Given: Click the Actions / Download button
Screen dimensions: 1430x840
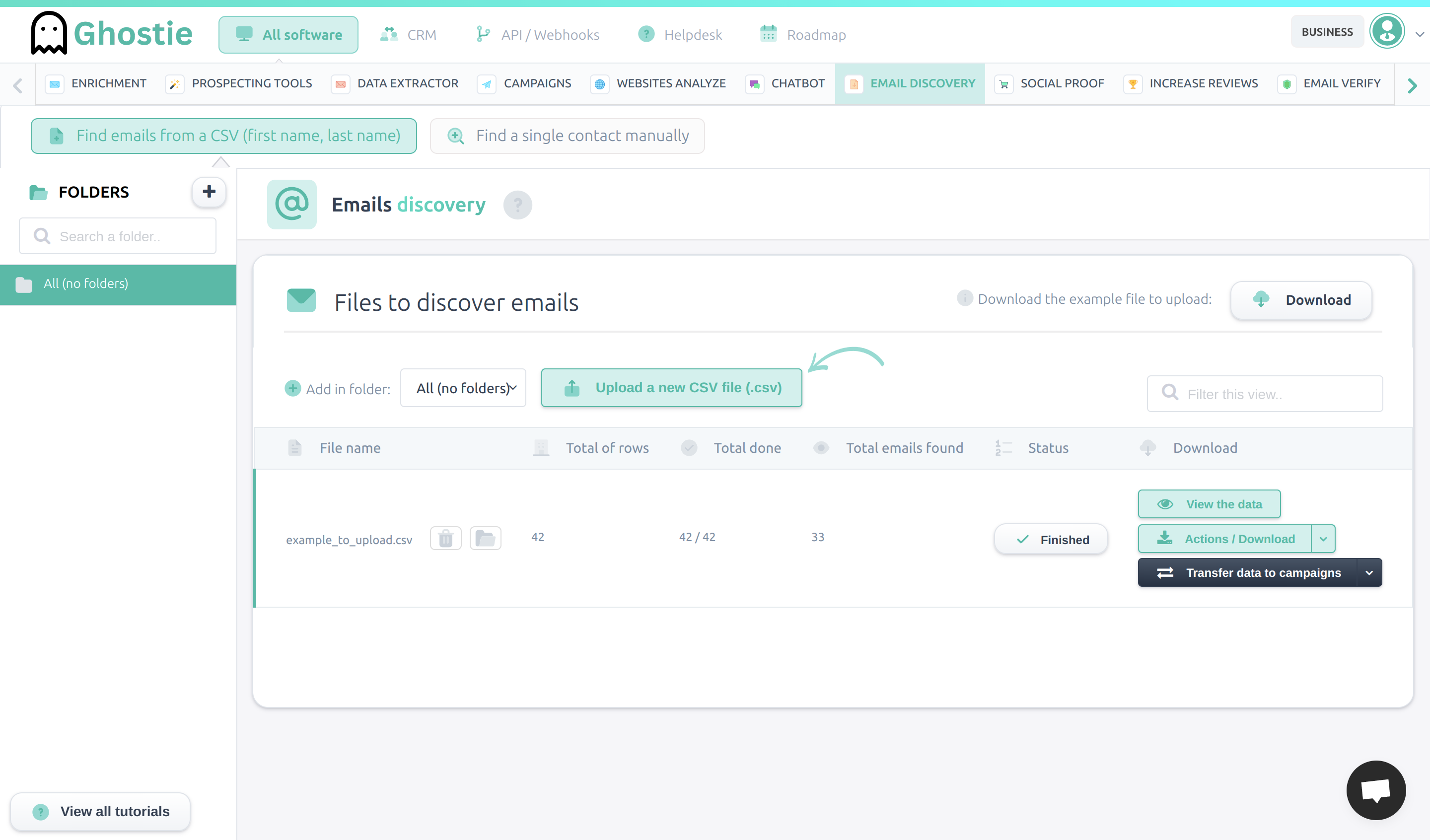Looking at the screenshot, I should pos(1224,539).
